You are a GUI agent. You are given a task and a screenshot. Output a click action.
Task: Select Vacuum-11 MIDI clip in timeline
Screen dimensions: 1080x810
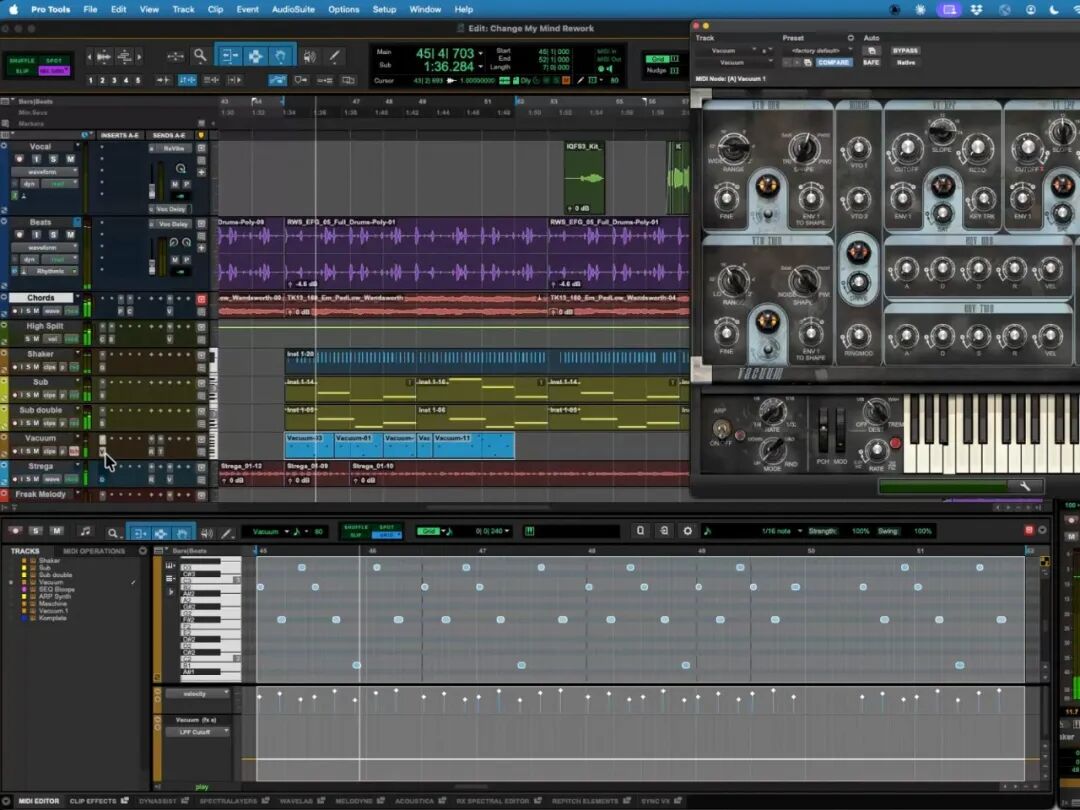[473, 446]
